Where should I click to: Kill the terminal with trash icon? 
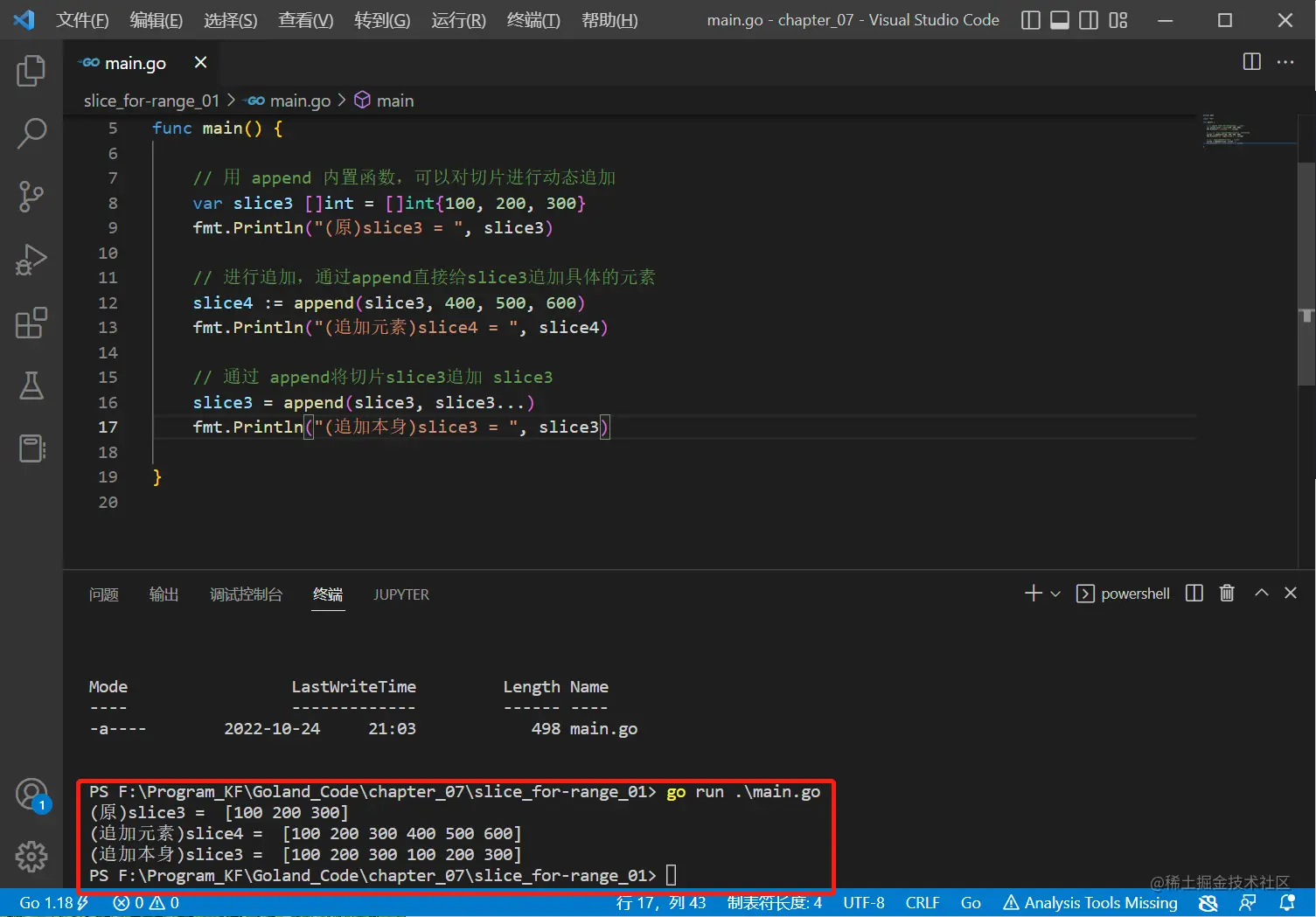coord(1227,594)
